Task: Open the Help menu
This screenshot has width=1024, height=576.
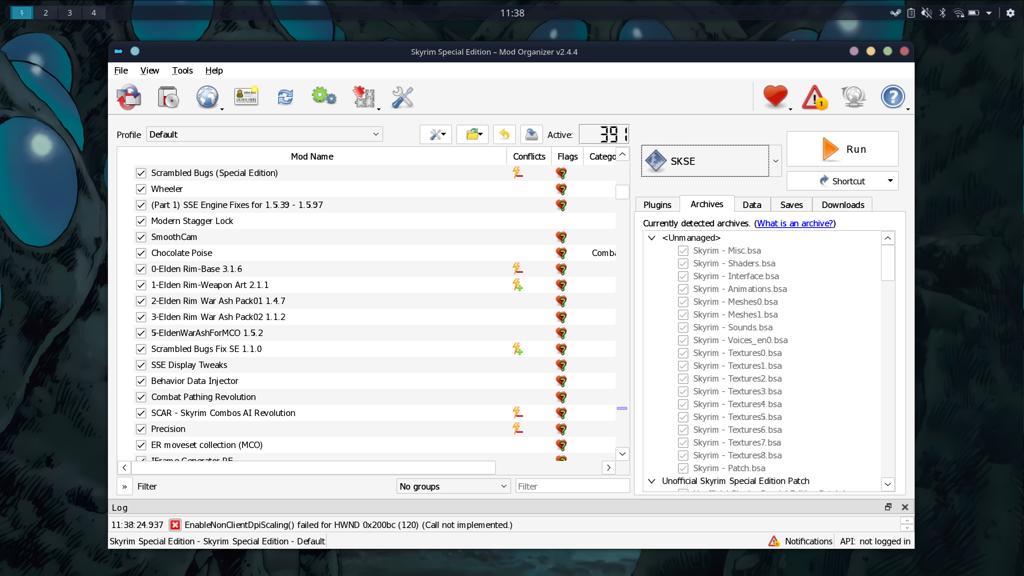Action: coord(214,71)
